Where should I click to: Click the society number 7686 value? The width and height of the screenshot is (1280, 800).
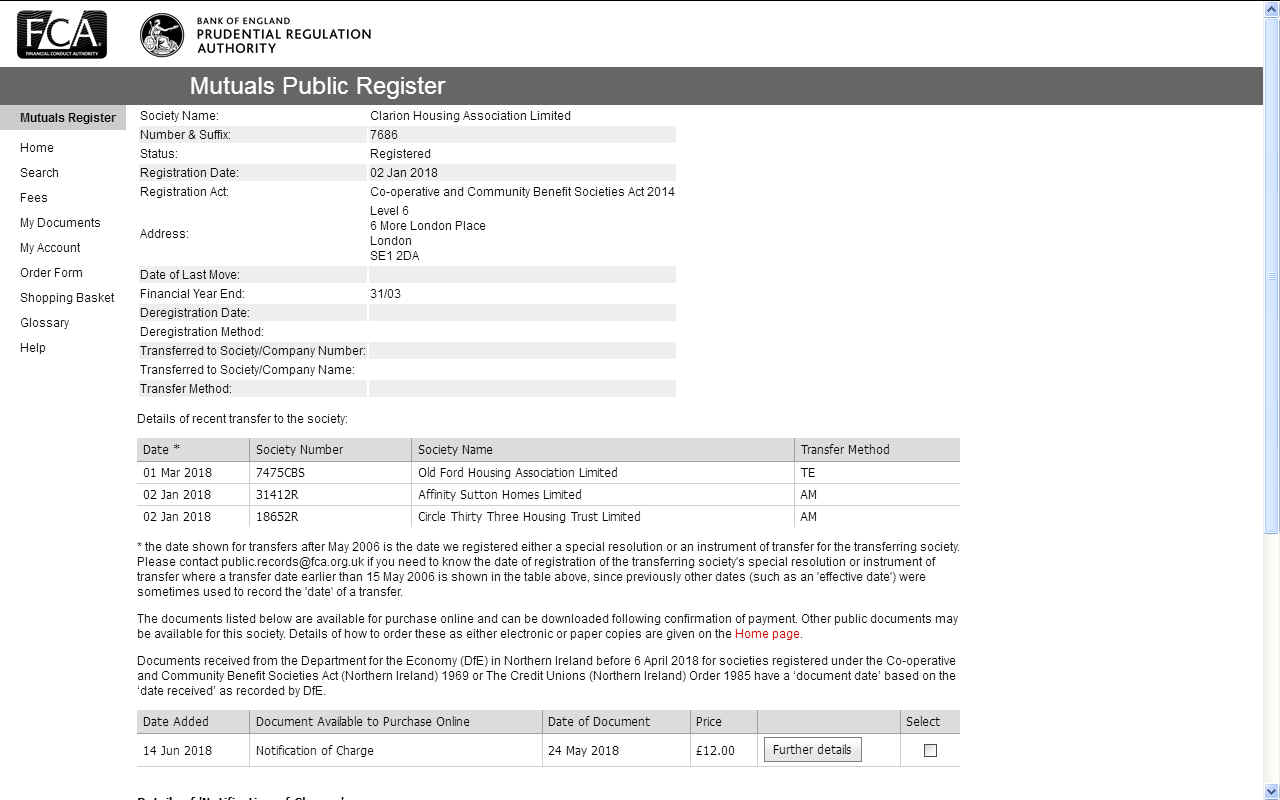click(384, 135)
